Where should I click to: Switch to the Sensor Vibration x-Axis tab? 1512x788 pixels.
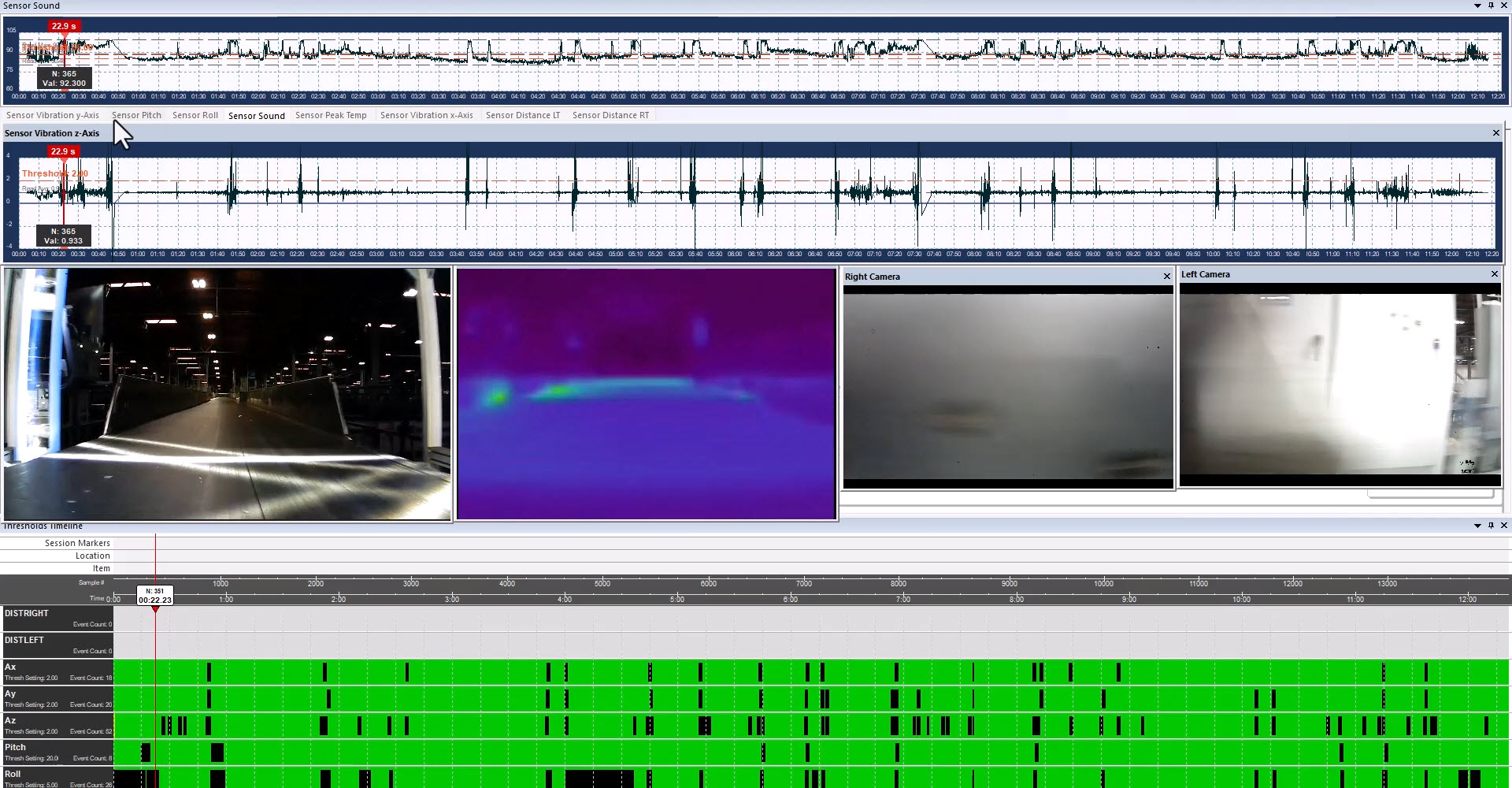(426, 115)
